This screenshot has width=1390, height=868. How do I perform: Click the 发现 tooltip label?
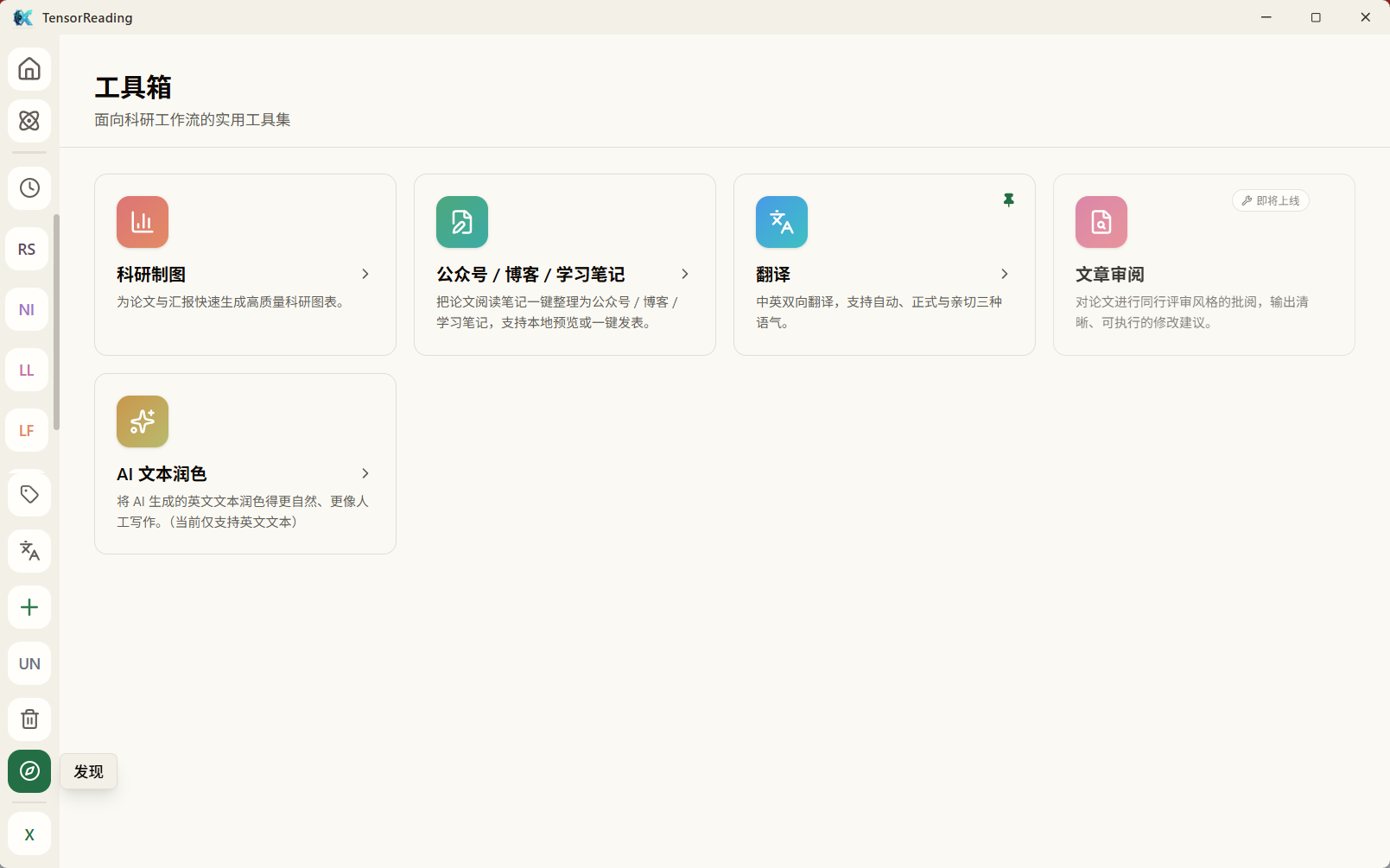(88, 771)
